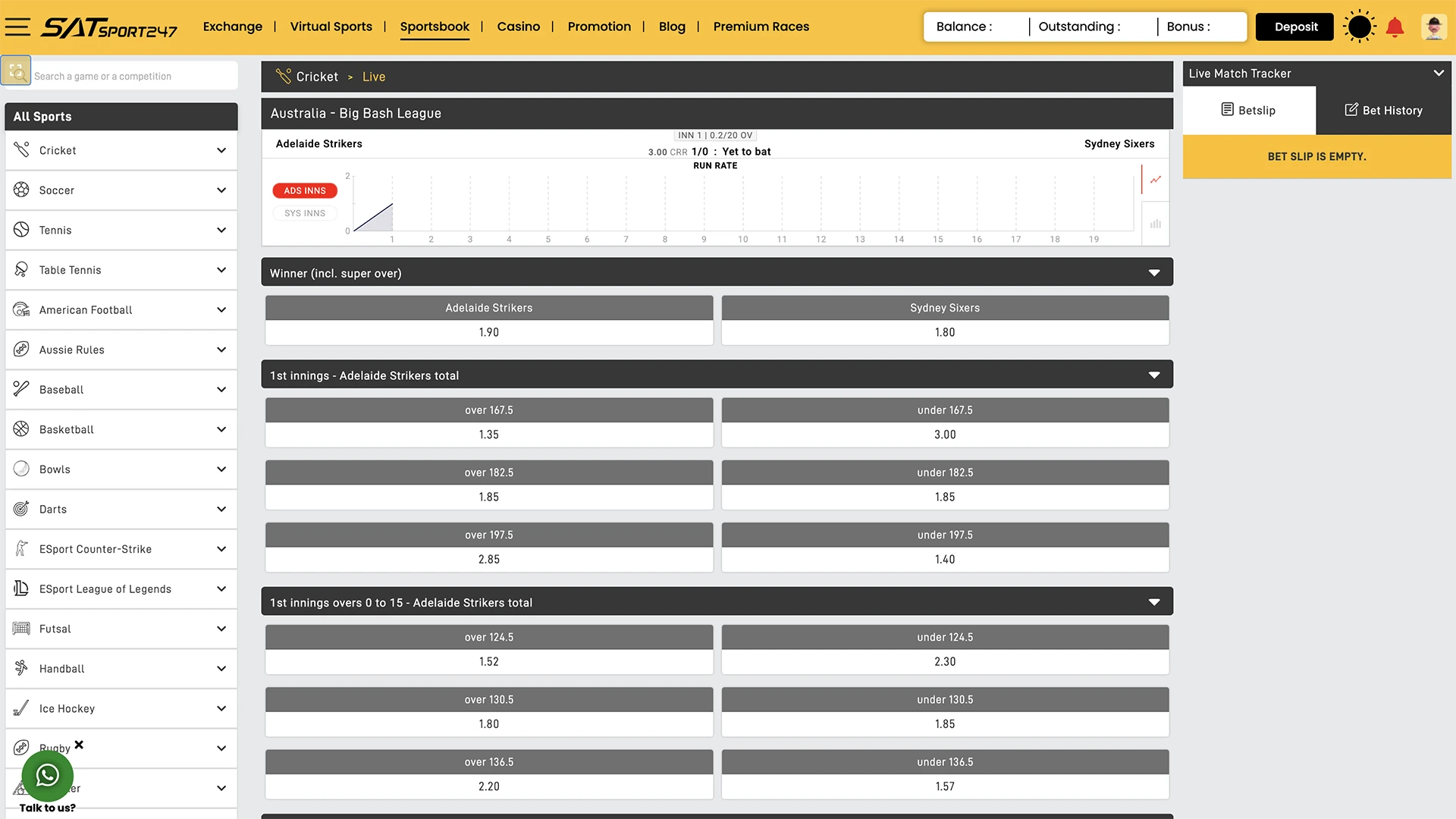Viewport: 1456px width, 819px height.
Task: Expand the Futsal sidebar chevron
Action: coord(221,629)
